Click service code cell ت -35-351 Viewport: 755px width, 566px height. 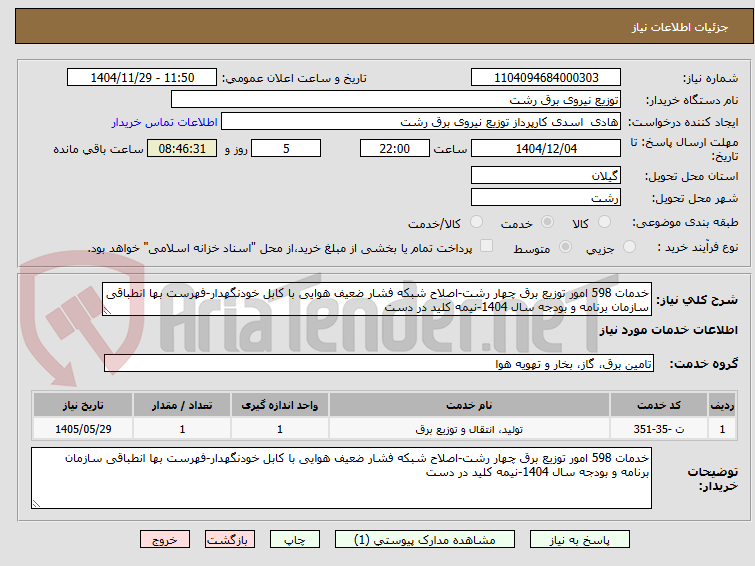click(x=658, y=429)
